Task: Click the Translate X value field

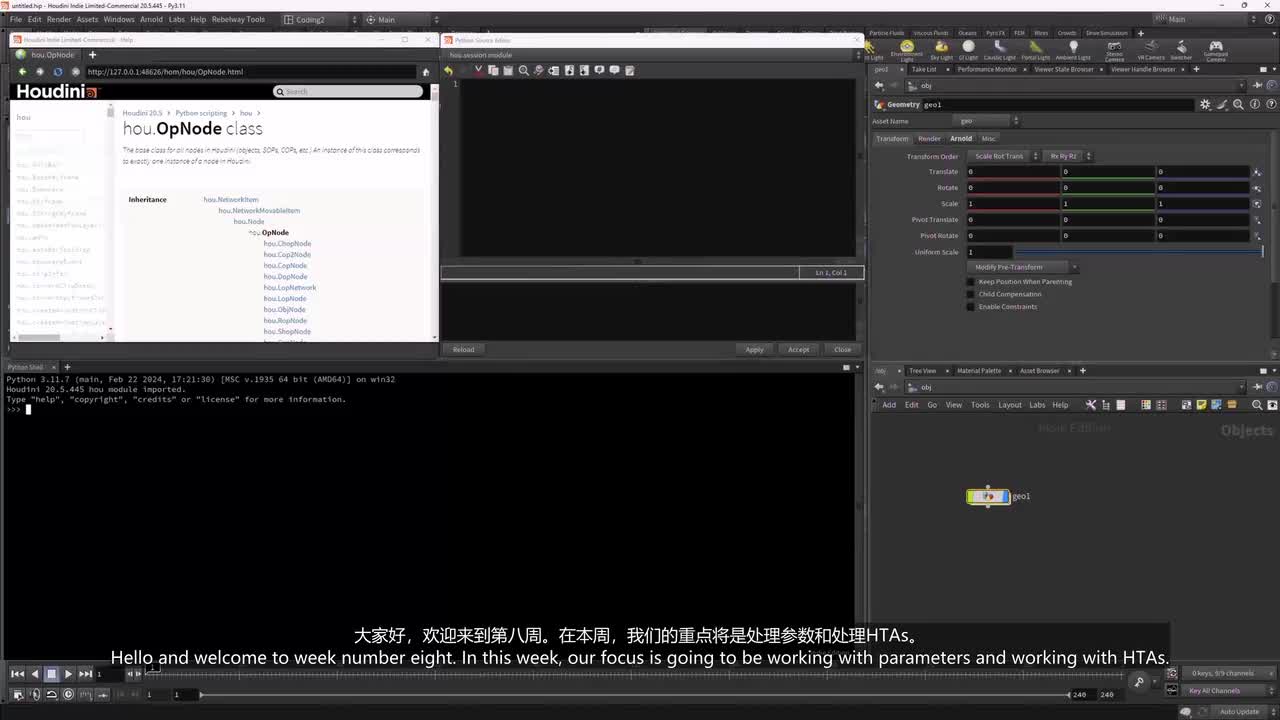Action: pos(1012,172)
